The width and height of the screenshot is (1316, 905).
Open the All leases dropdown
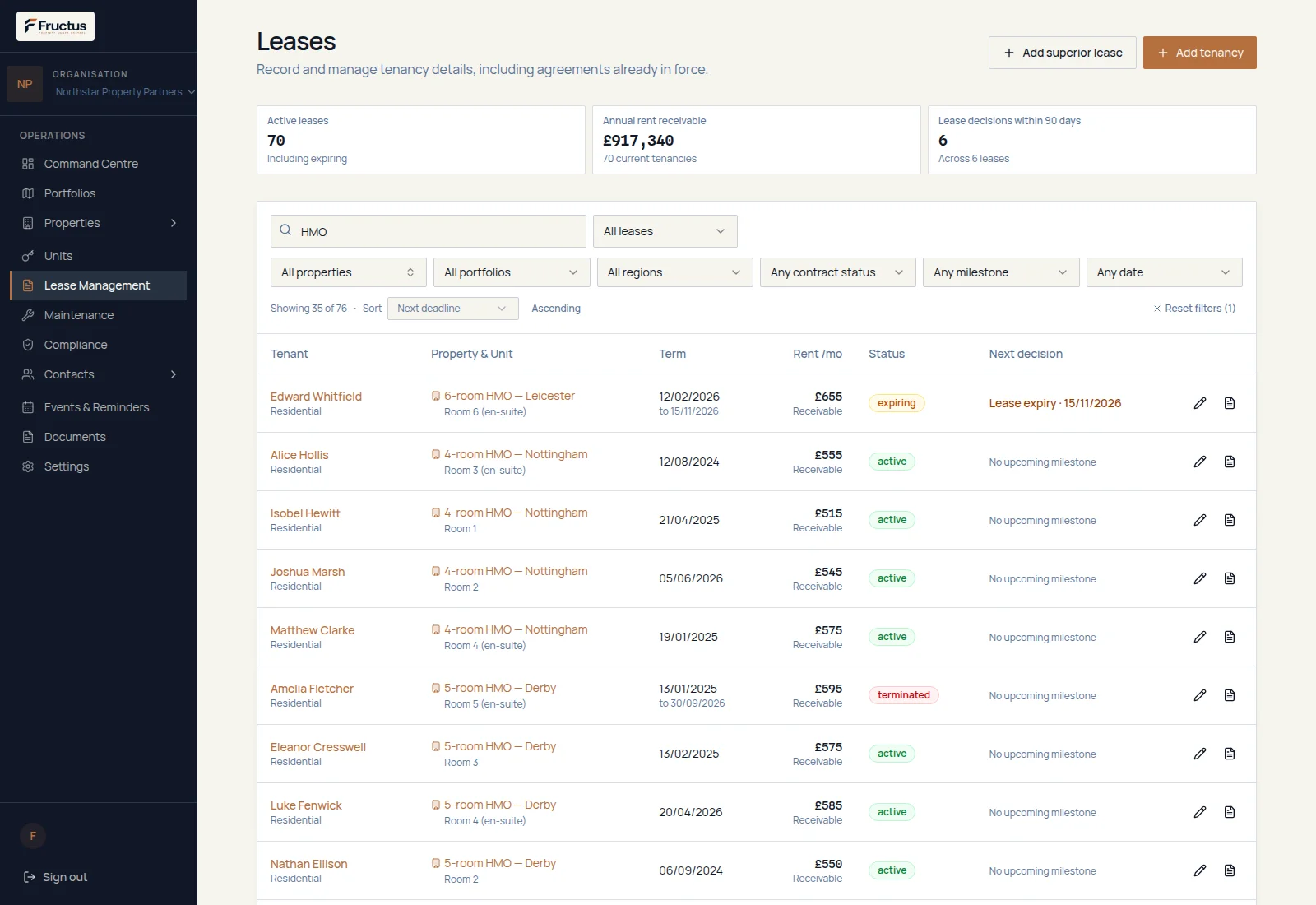665,231
